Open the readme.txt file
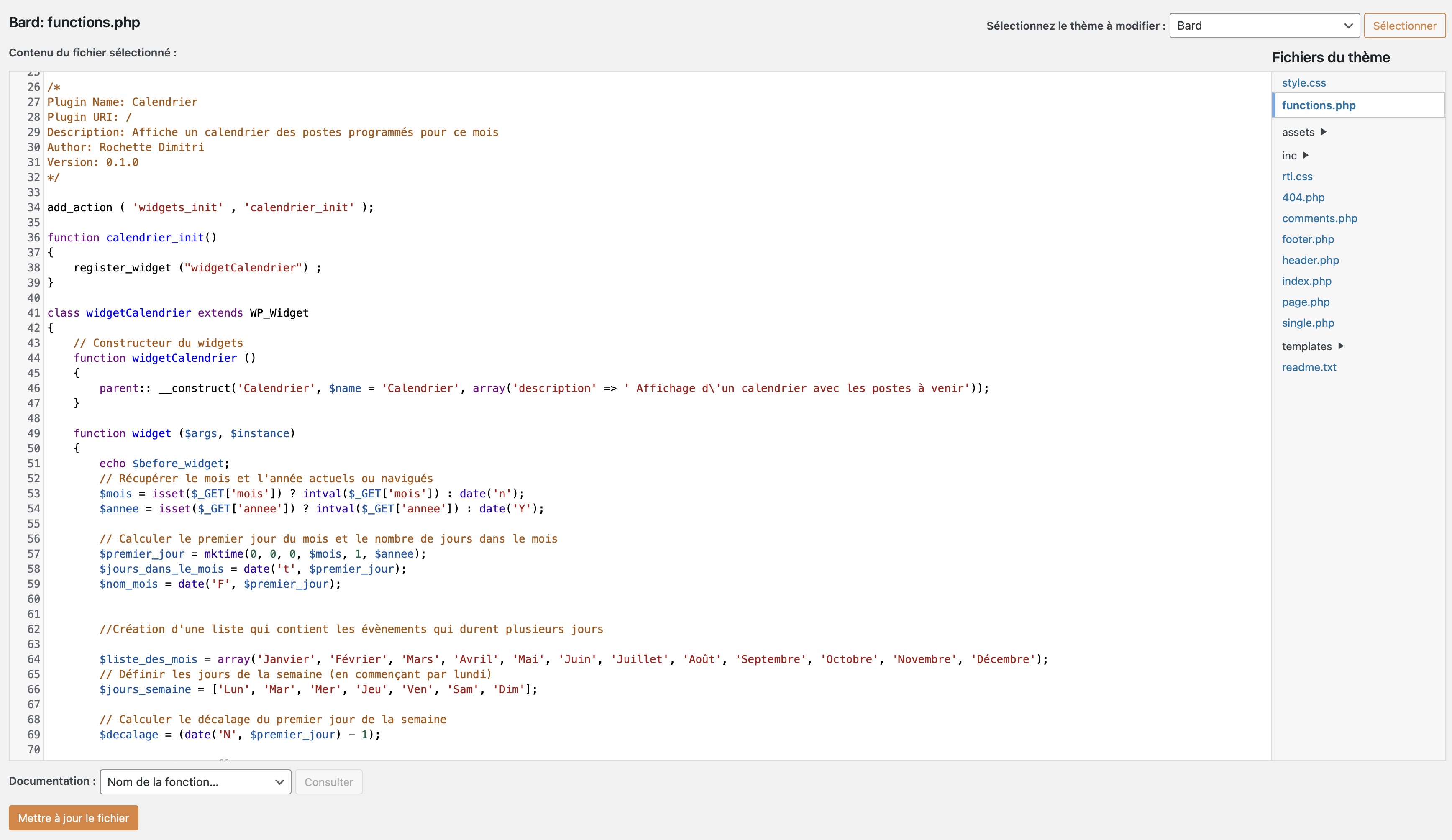The height and width of the screenshot is (840, 1452). point(1309,367)
